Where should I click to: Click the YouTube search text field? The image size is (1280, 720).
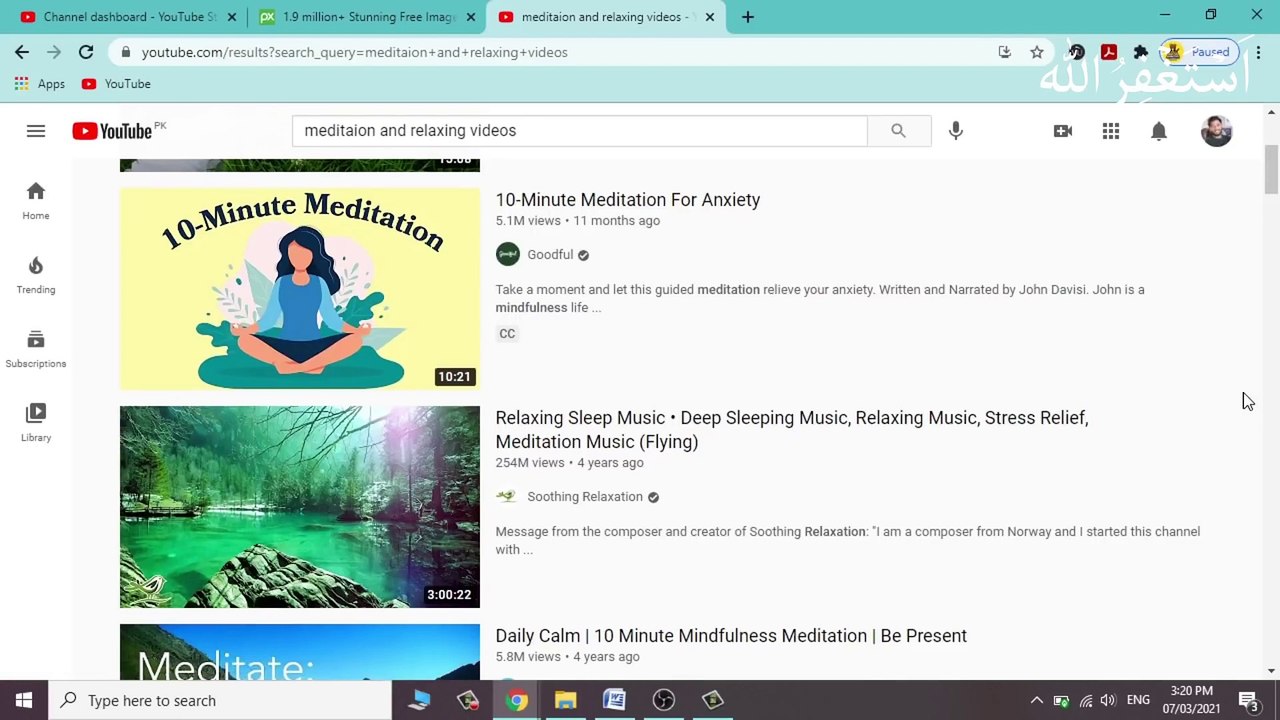(580, 131)
